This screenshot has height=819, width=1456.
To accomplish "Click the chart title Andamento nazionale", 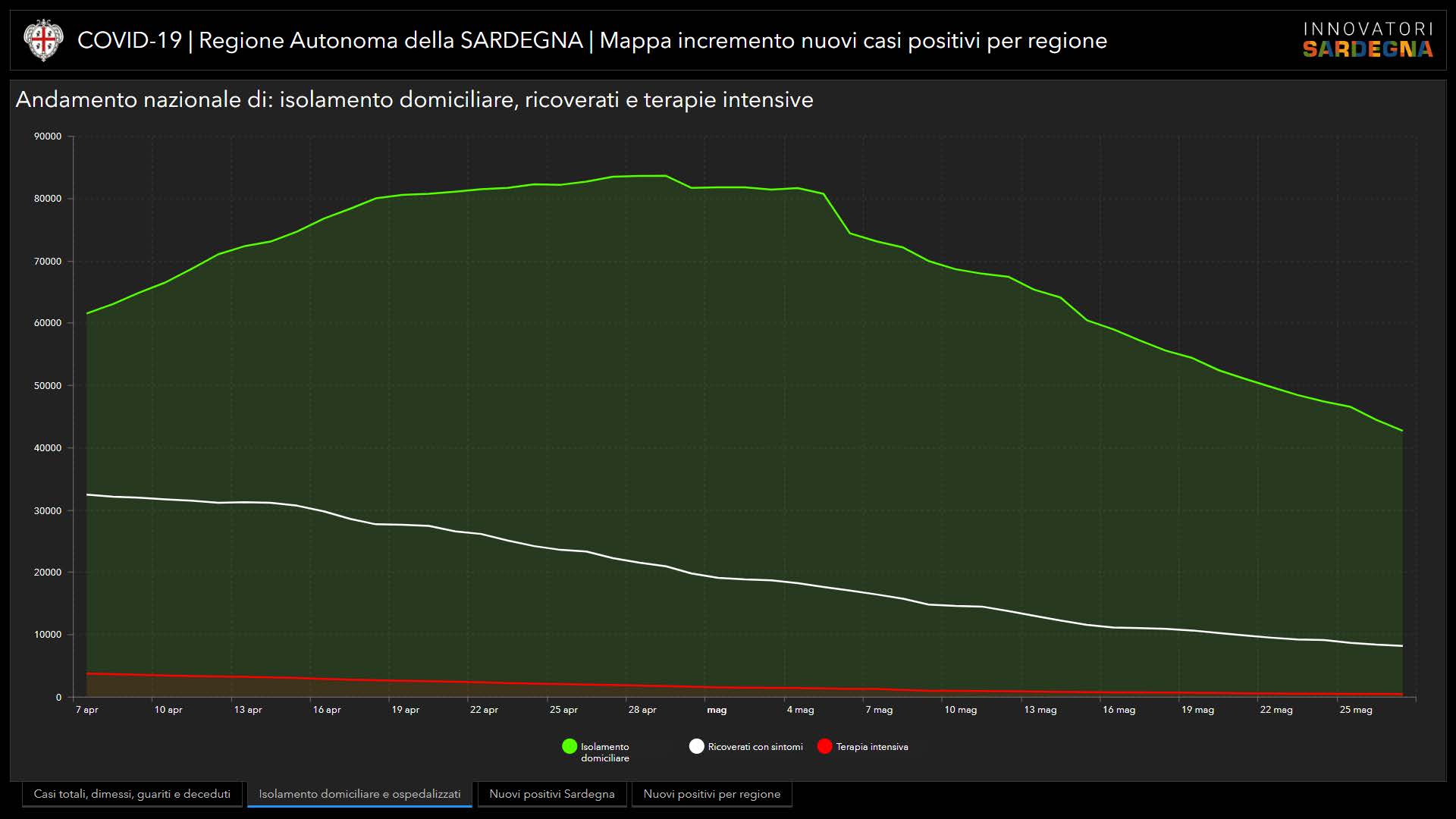I will pos(414,99).
